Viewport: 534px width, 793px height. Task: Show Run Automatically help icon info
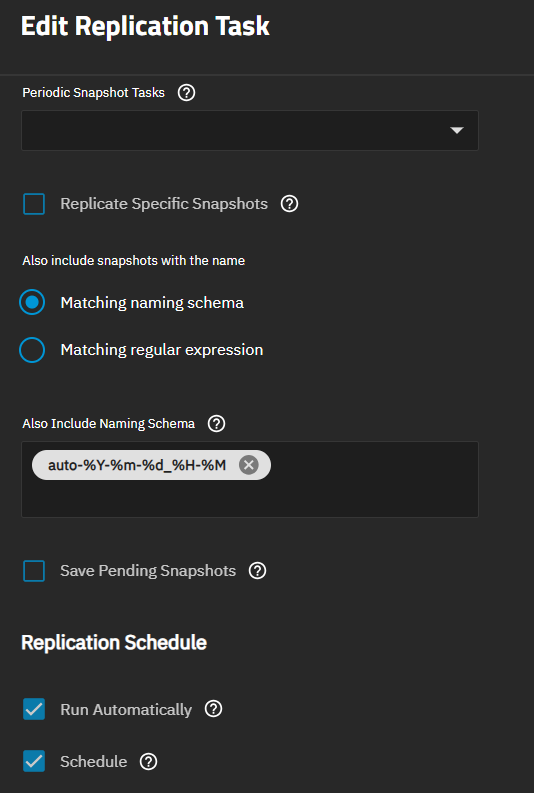point(213,709)
